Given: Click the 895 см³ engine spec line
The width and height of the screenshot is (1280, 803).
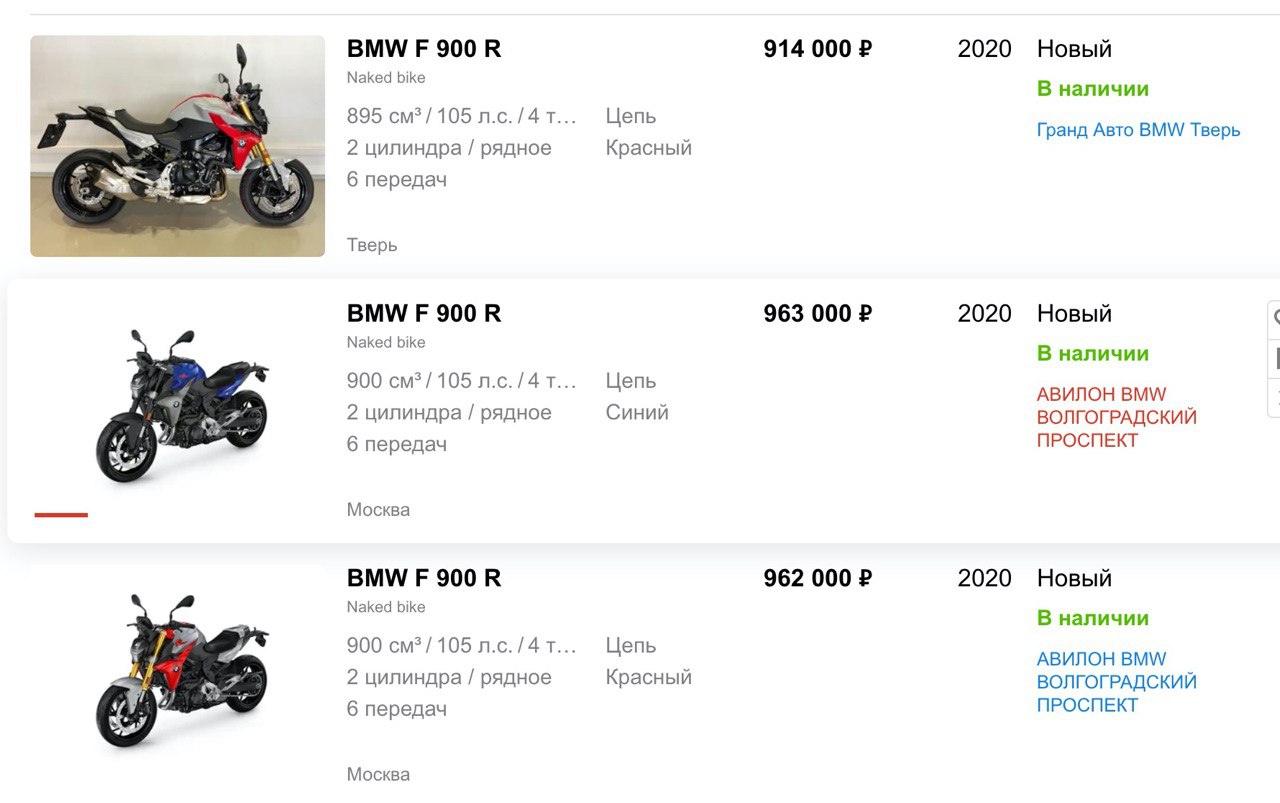Looking at the screenshot, I should [462, 116].
